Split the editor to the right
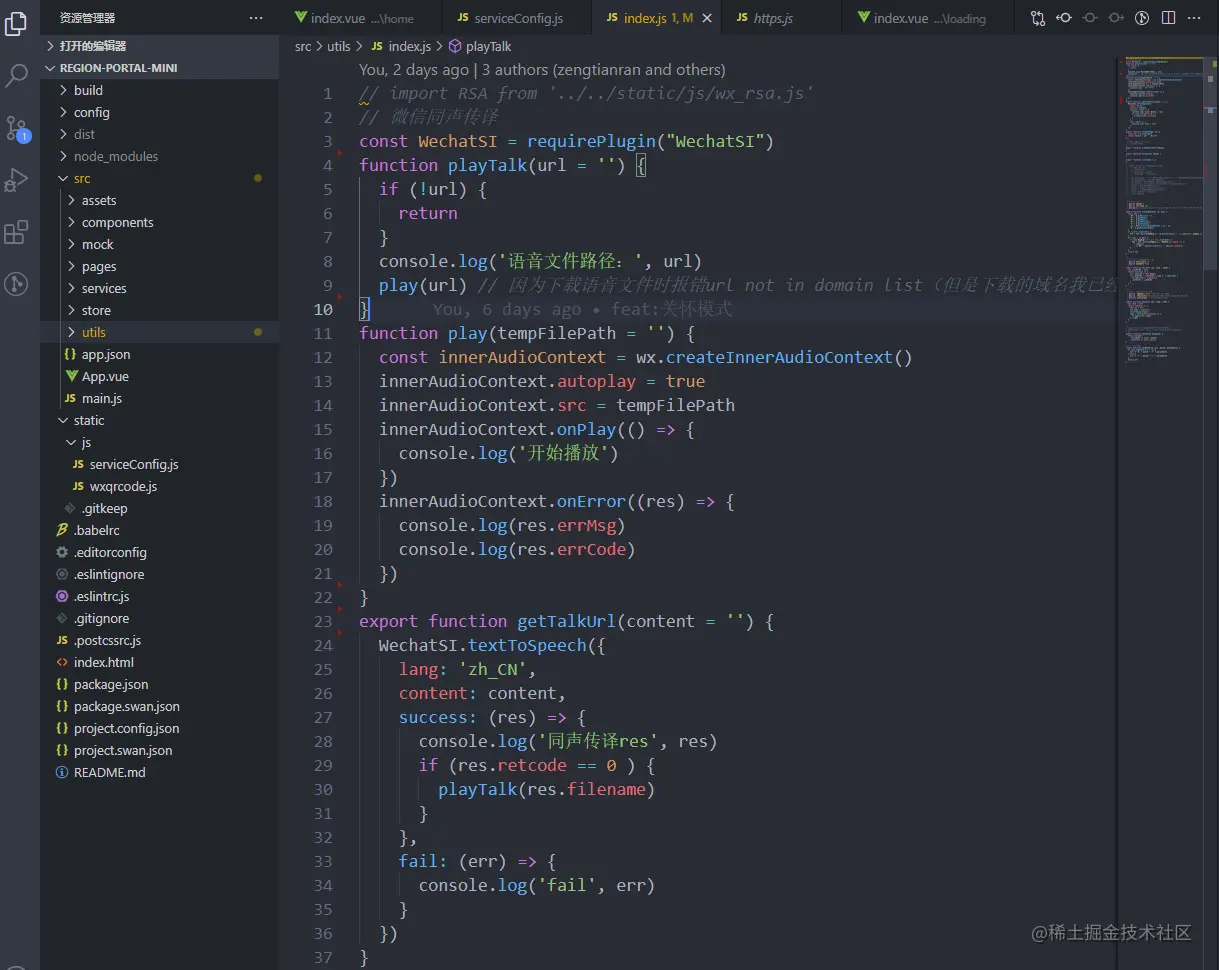 [x=1168, y=18]
